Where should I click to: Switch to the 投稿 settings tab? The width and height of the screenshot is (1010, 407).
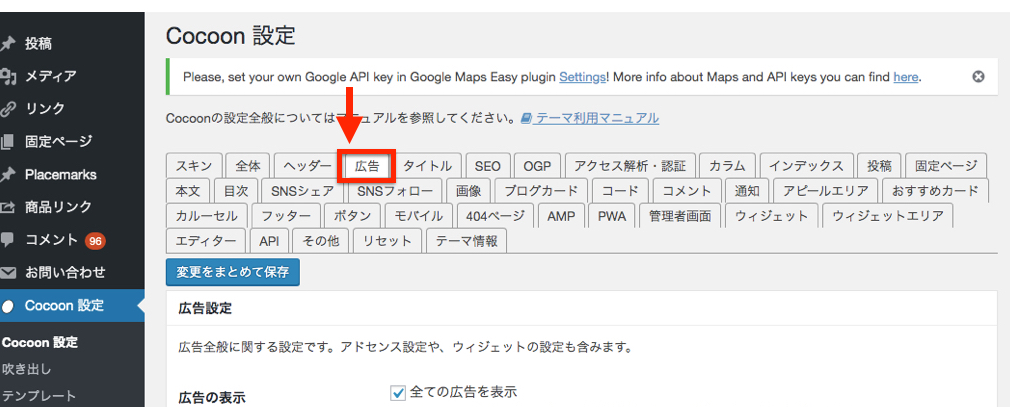click(879, 166)
